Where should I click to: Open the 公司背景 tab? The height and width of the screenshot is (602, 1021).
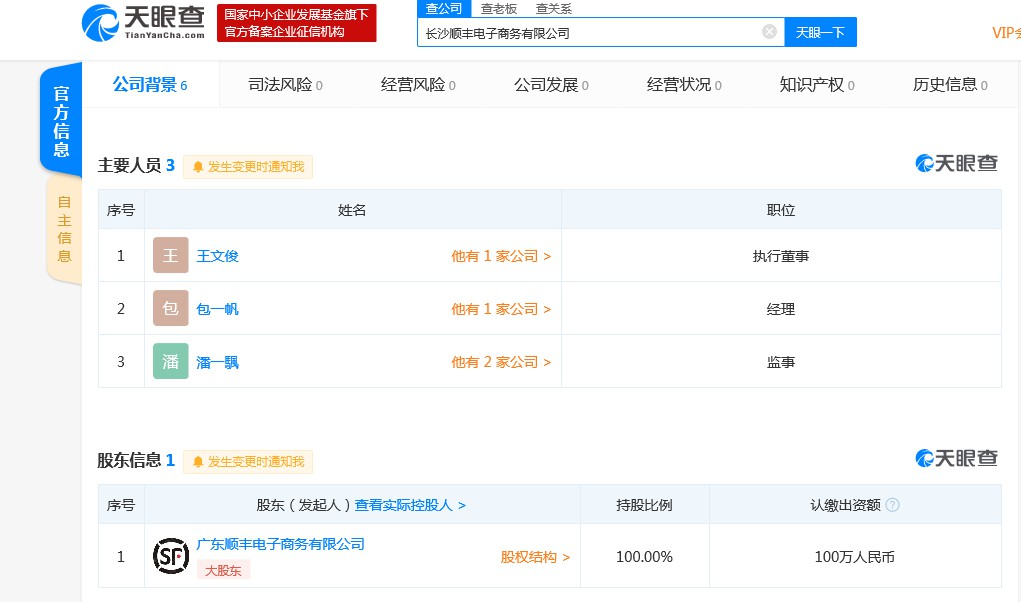click(x=150, y=85)
